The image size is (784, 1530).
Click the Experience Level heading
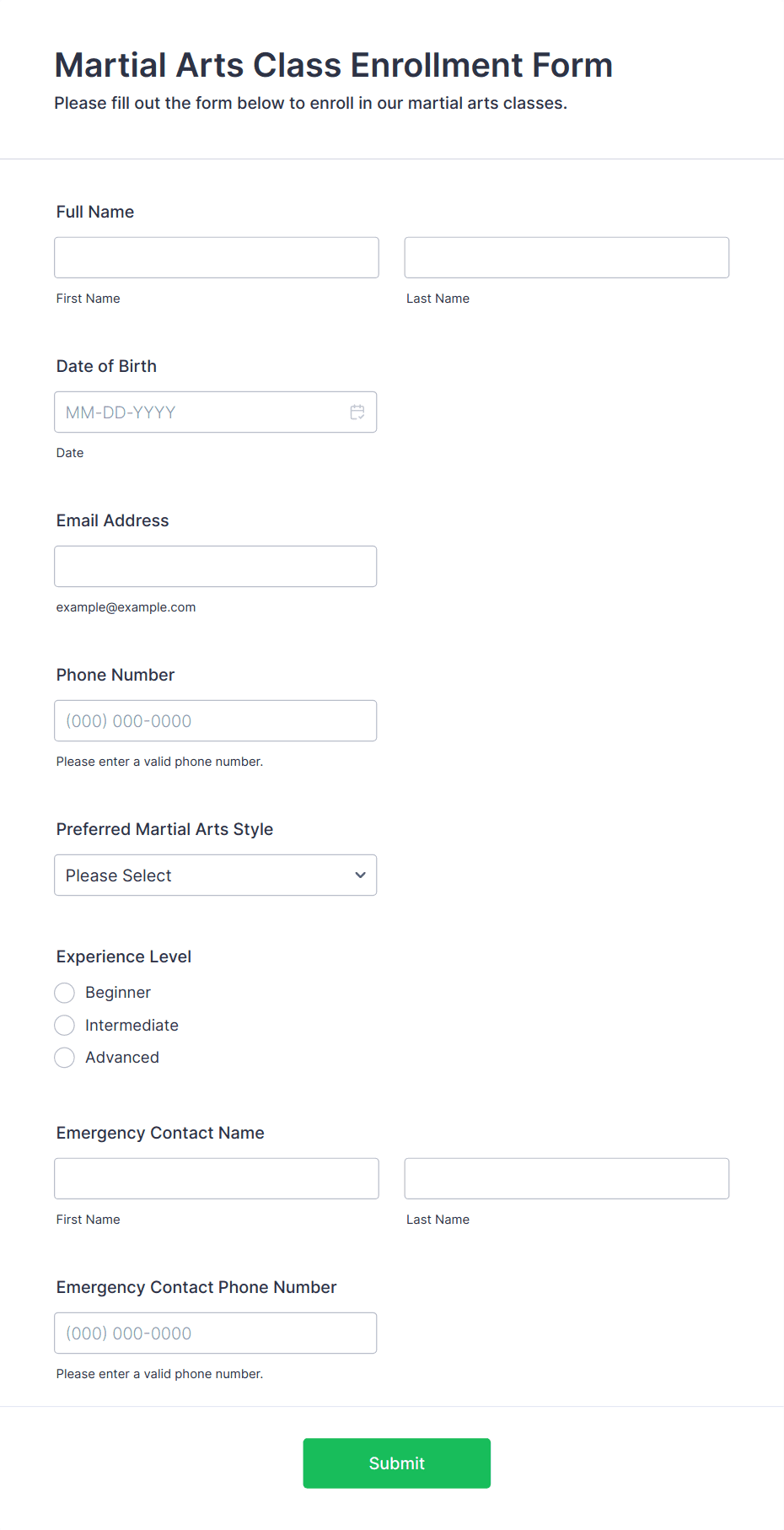124,956
